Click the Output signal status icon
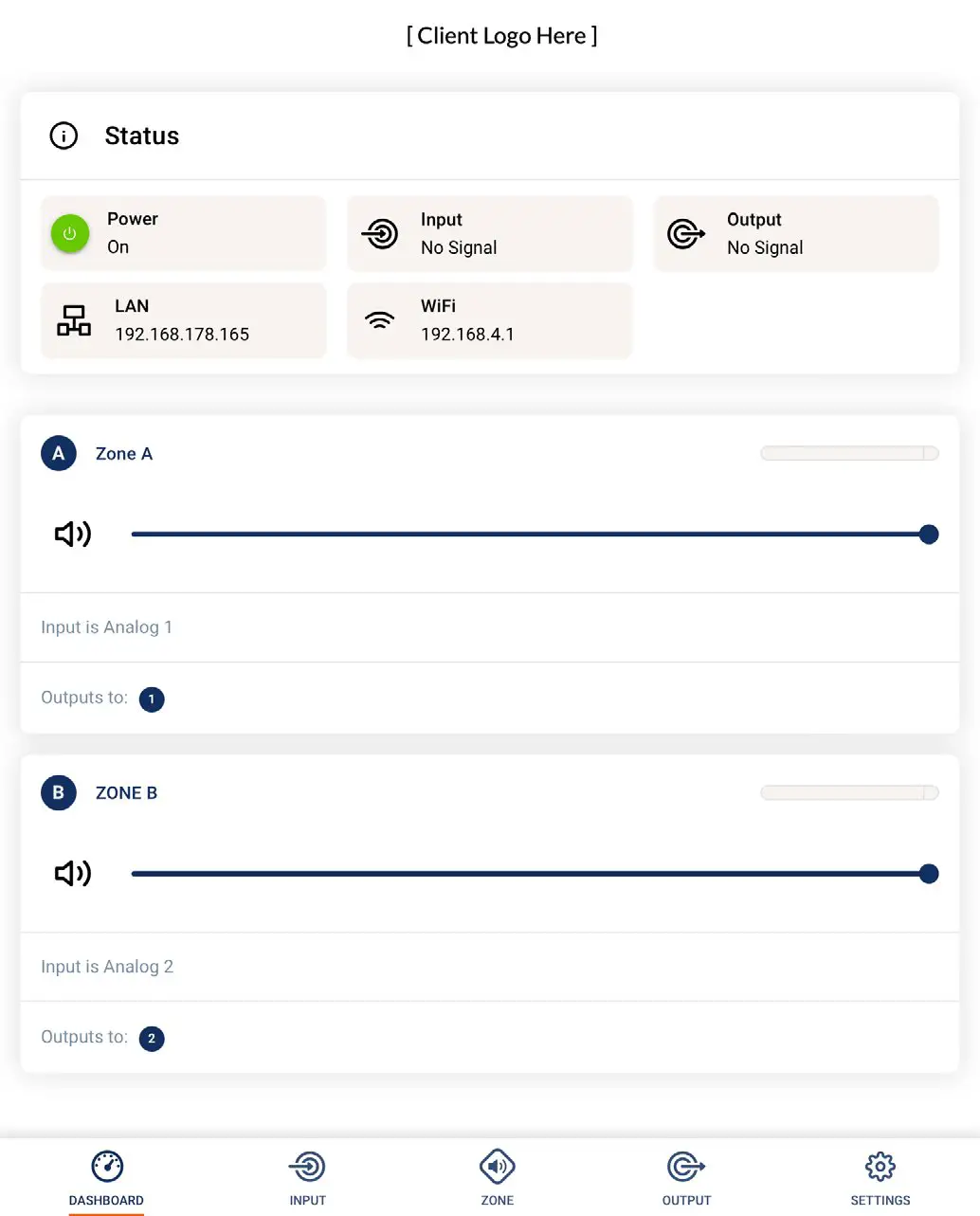This screenshot has height=1216, width=980. (686, 233)
